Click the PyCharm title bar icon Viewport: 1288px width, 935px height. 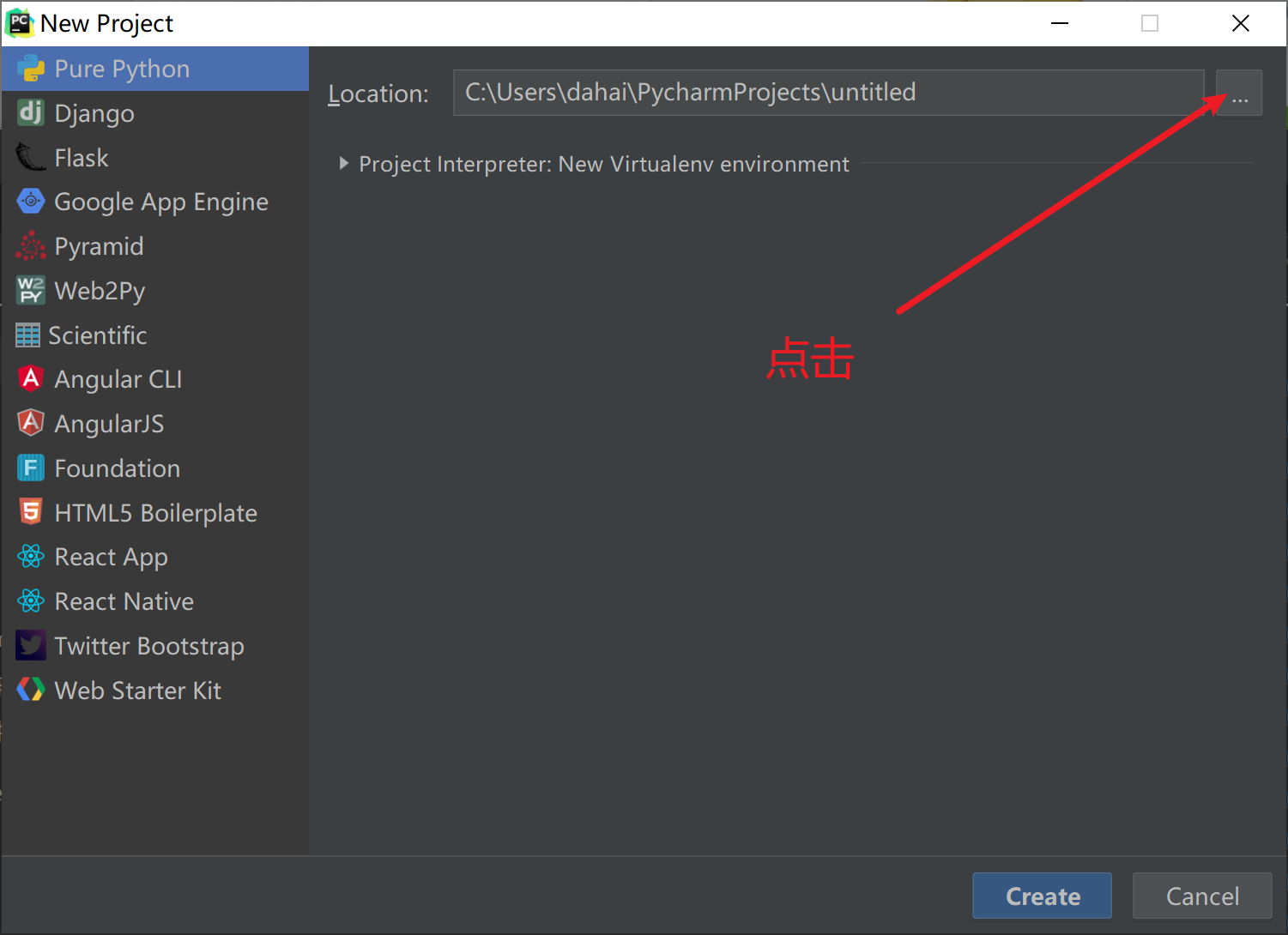coord(20,23)
